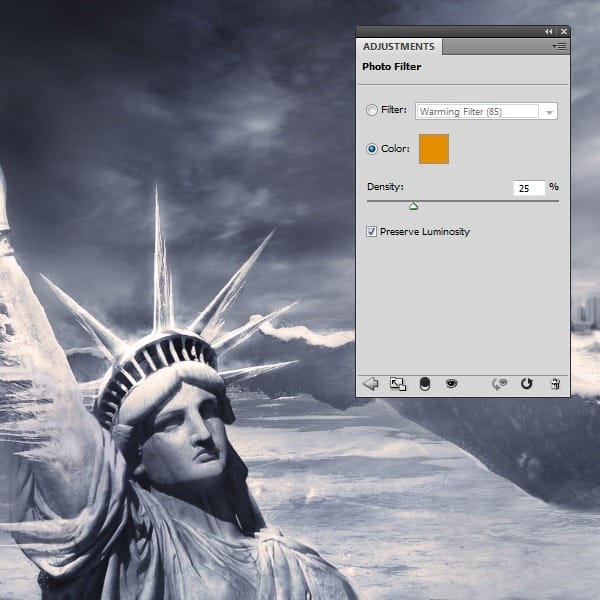The image size is (600, 600).
Task: Clip adjustment to layer below icon
Action: point(424,383)
